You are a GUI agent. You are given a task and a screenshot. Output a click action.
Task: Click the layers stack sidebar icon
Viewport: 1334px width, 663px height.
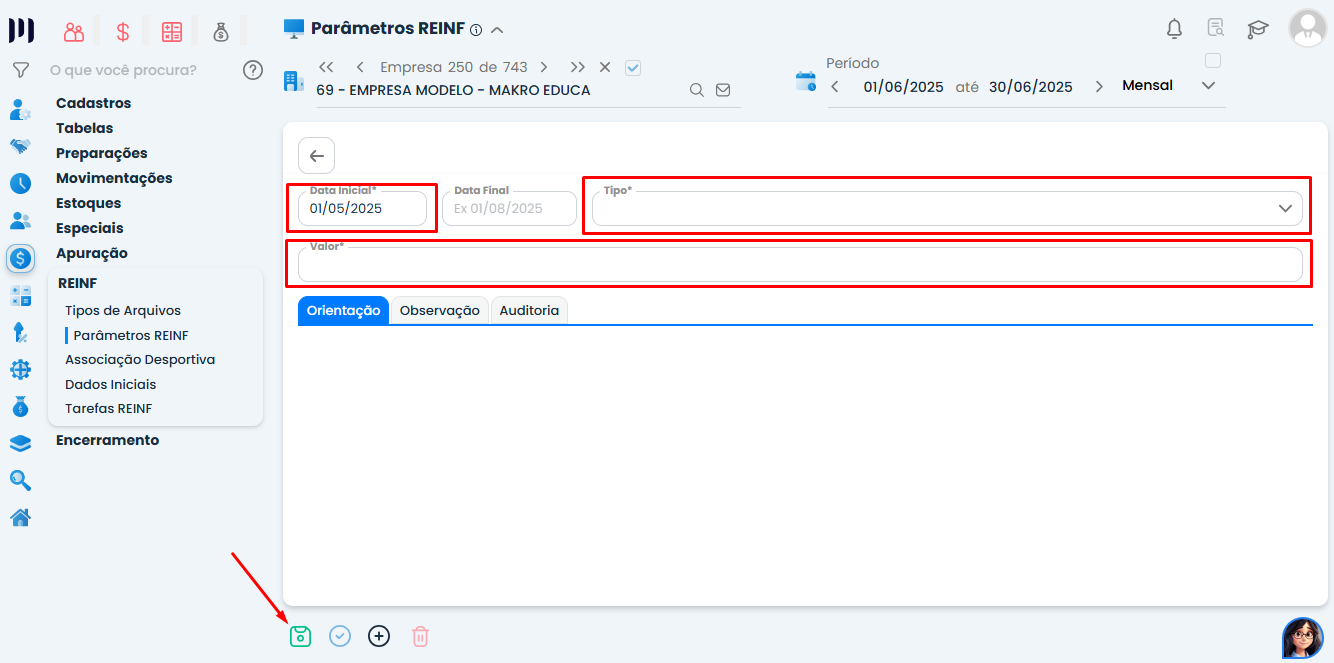[20, 443]
